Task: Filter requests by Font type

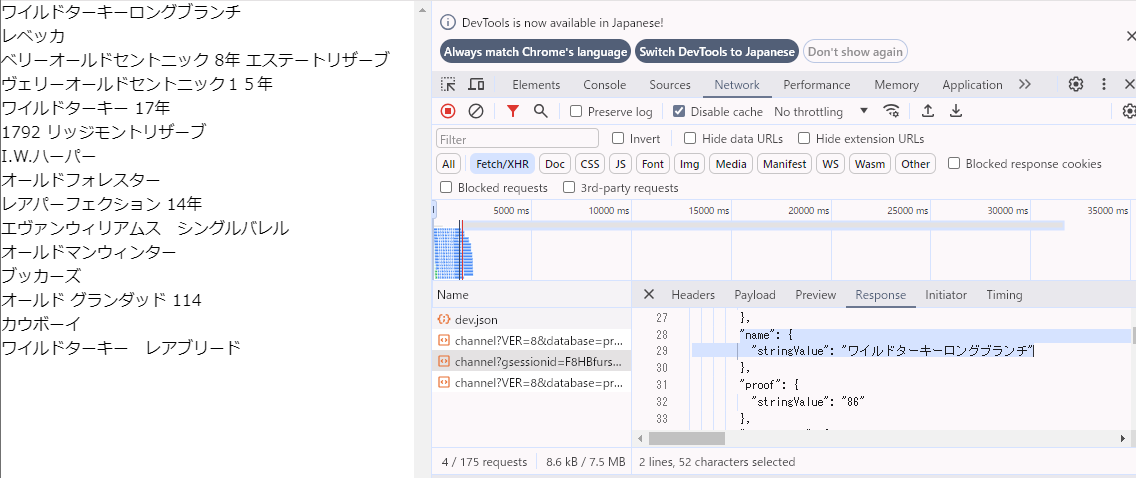Action: pyautogui.click(x=653, y=164)
